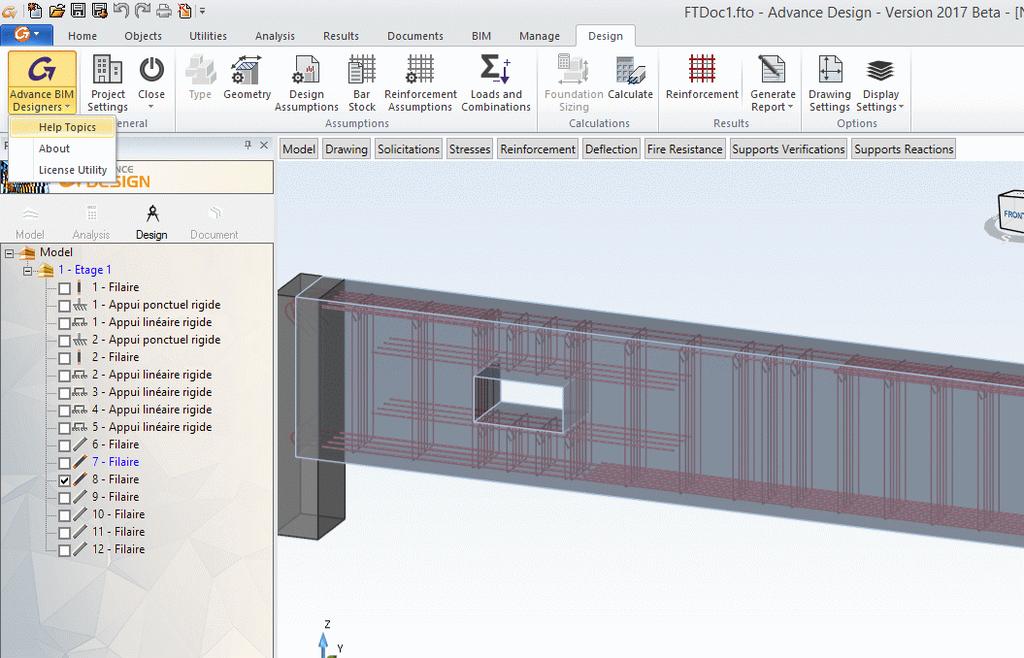Viewport: 1024px width, 658px height.
Task: Open the Reinforcement results tool
Action: (x=702, y=78)
